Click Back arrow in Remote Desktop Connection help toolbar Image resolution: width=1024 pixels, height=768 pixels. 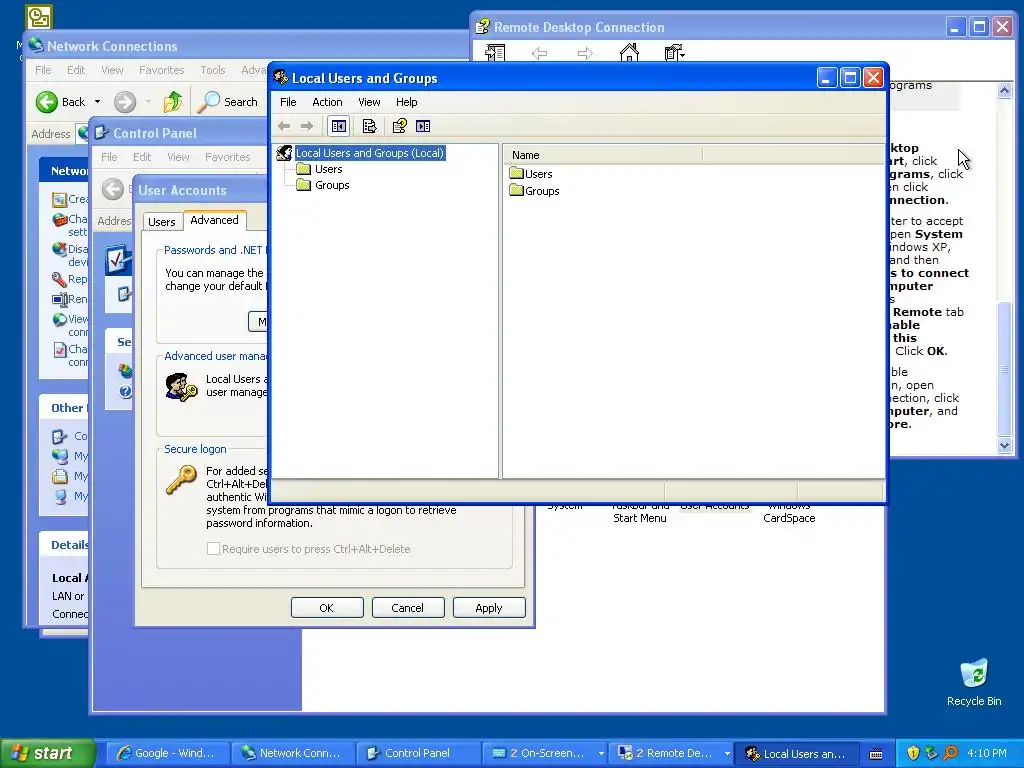pos(539,53)
